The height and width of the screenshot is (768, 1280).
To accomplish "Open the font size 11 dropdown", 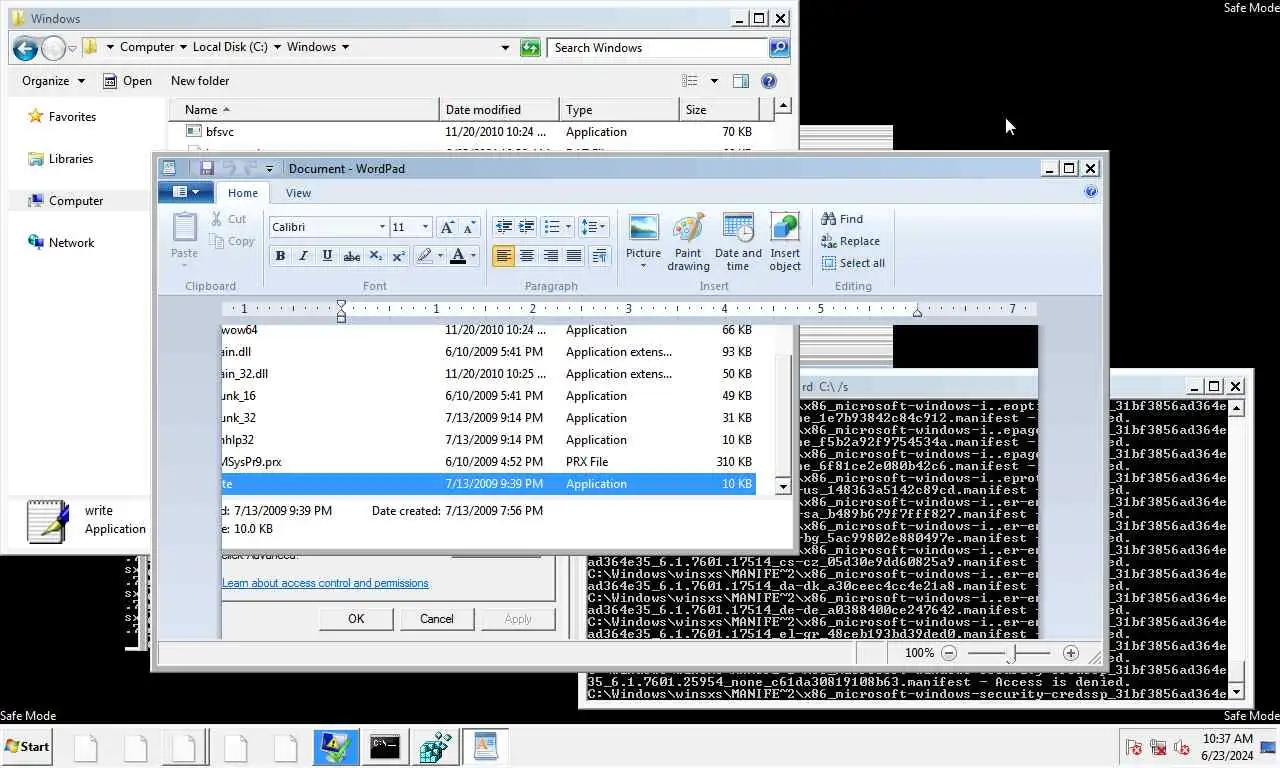I will 425,227.
